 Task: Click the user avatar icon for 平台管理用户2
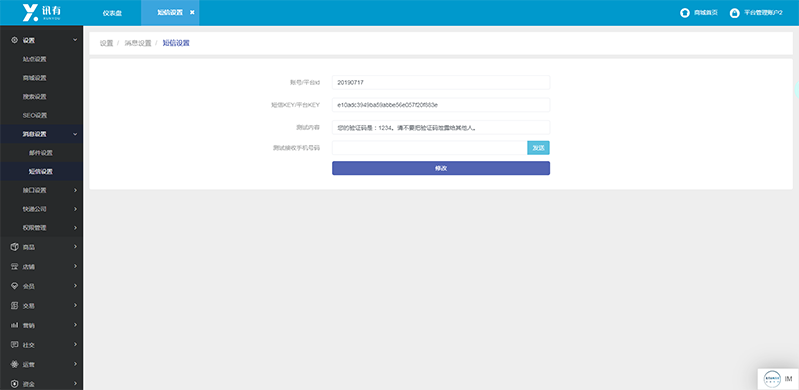[735, 13]
